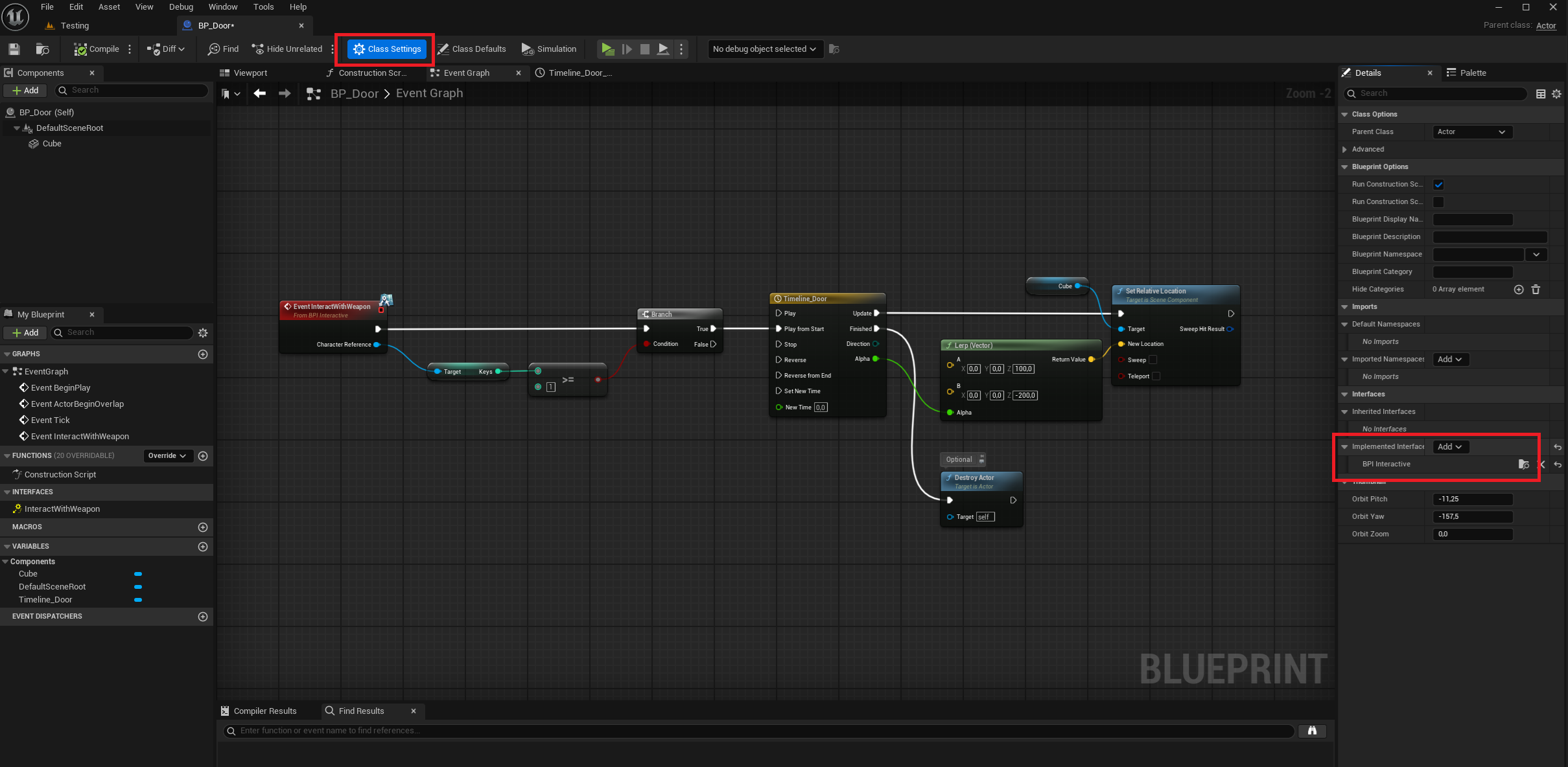Image resolution: width=1568 pixels, height=767 pixels.
Task: Toggle first Run Construction Script checkbox
Action: point(1438,185)
